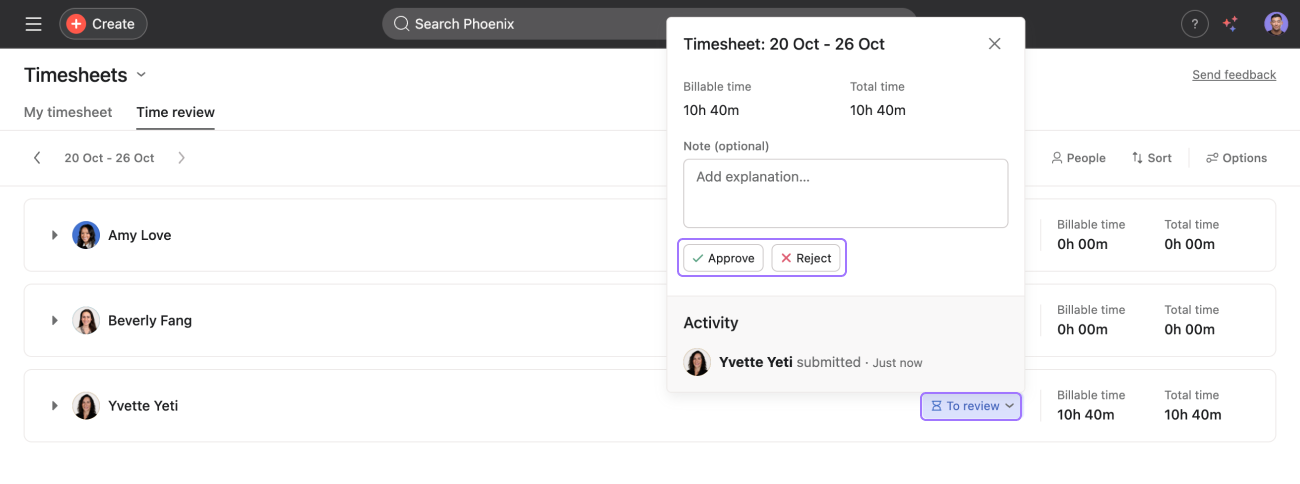Click the Search Phoenix field
Image resolution: width=1300 pixels, height=484 pixels.
tap(520, 24)
